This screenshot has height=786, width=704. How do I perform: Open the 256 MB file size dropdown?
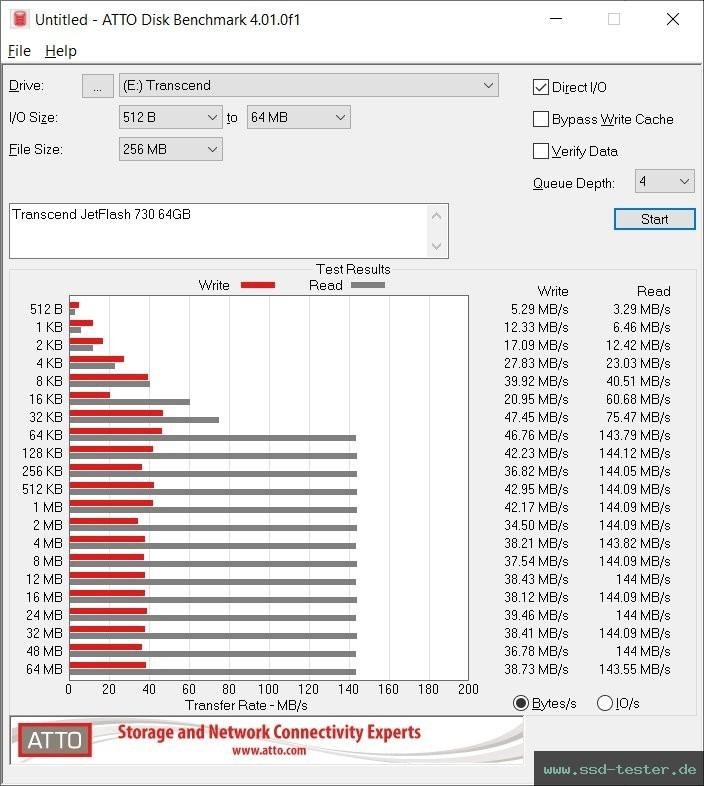pyautogui.click(x=170, y=149)
